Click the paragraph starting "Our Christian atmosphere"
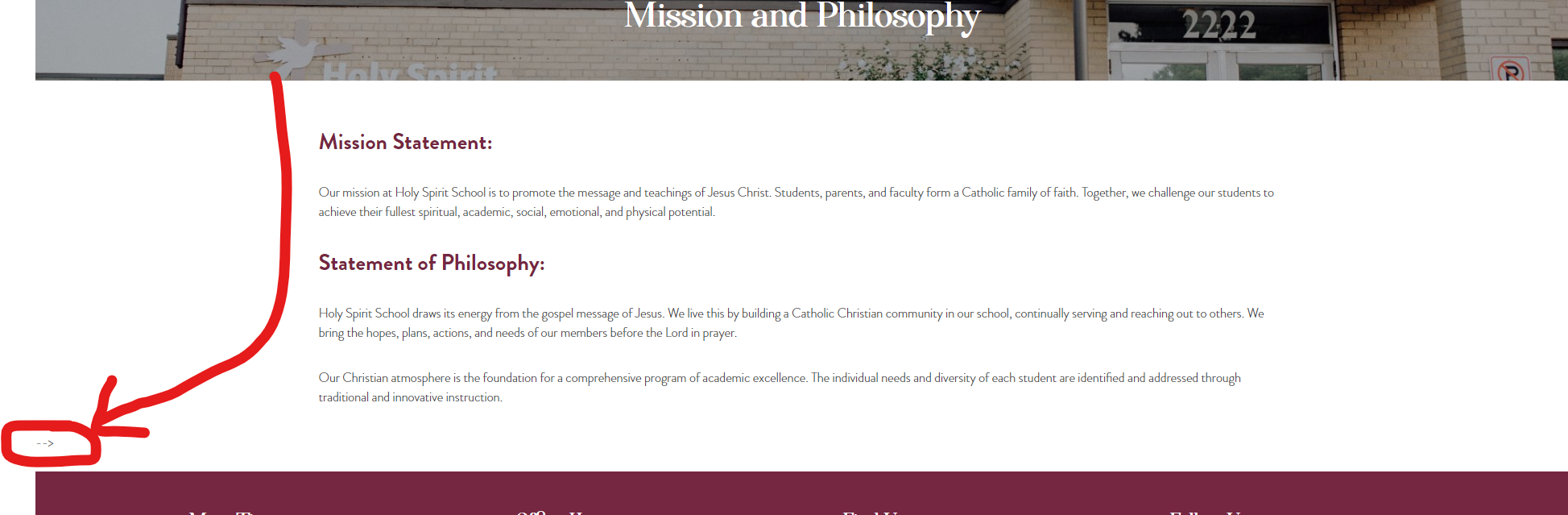The image size is (1568, 515). (779, 388)
